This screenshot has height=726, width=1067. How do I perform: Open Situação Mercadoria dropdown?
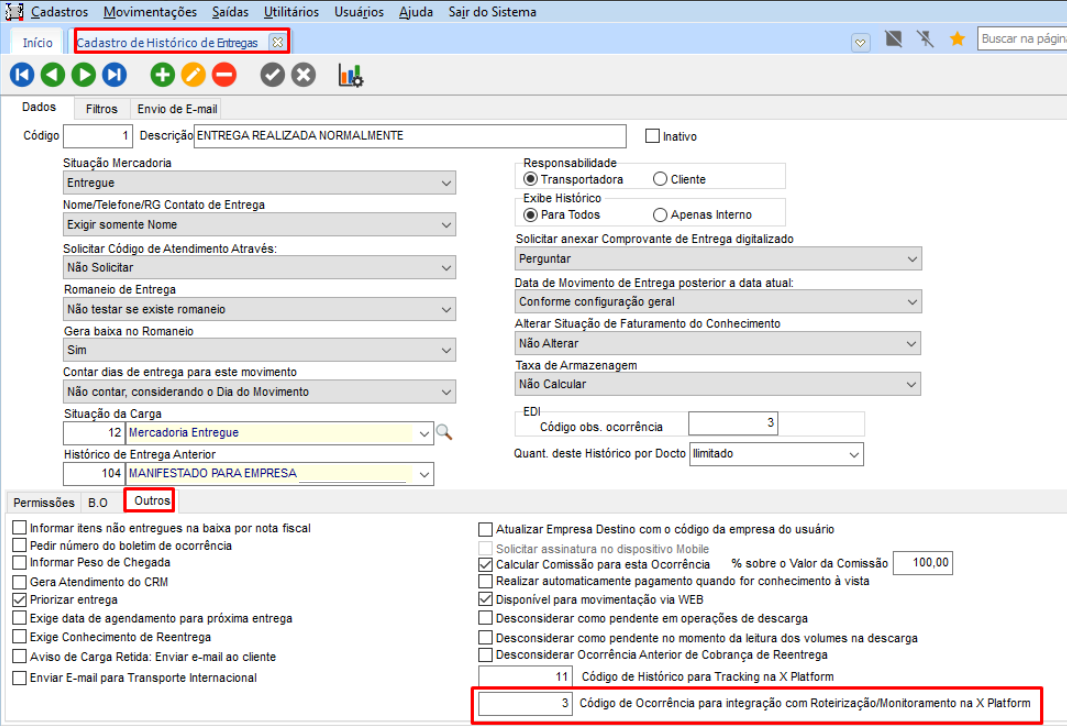259,183
